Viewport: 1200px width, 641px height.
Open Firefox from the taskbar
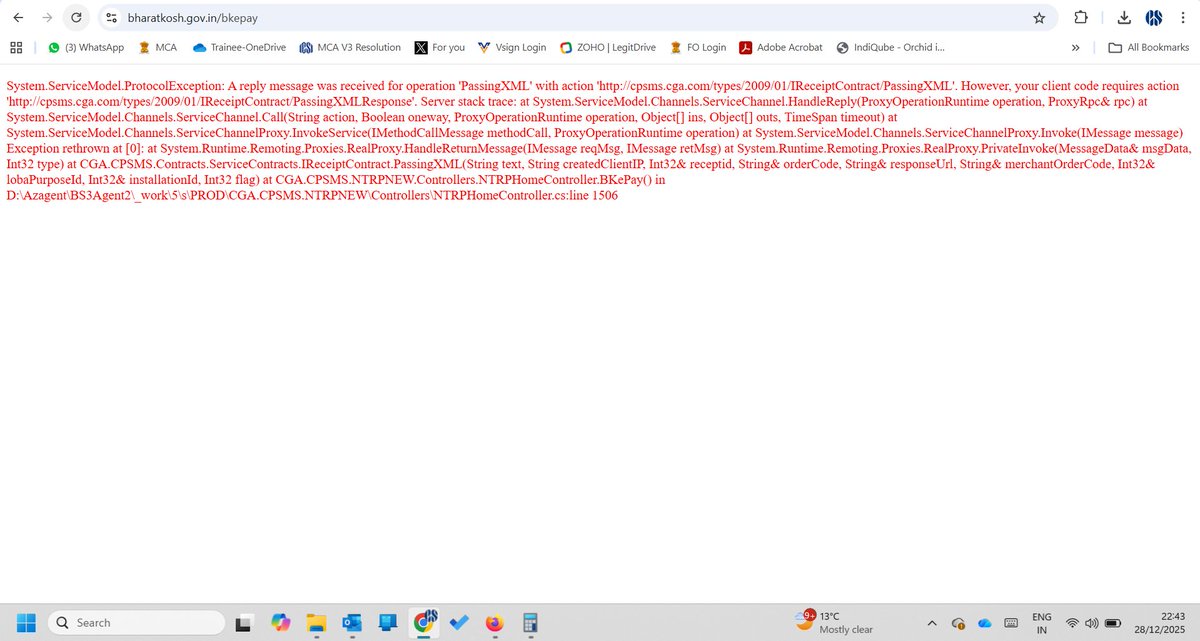point(495,622)
